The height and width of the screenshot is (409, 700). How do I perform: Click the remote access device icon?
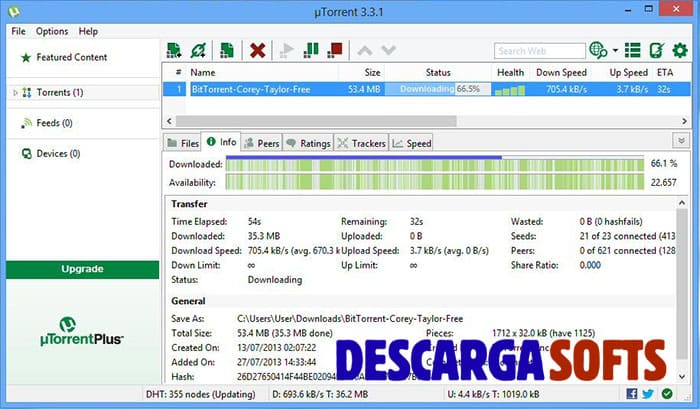tap(657, 50)
